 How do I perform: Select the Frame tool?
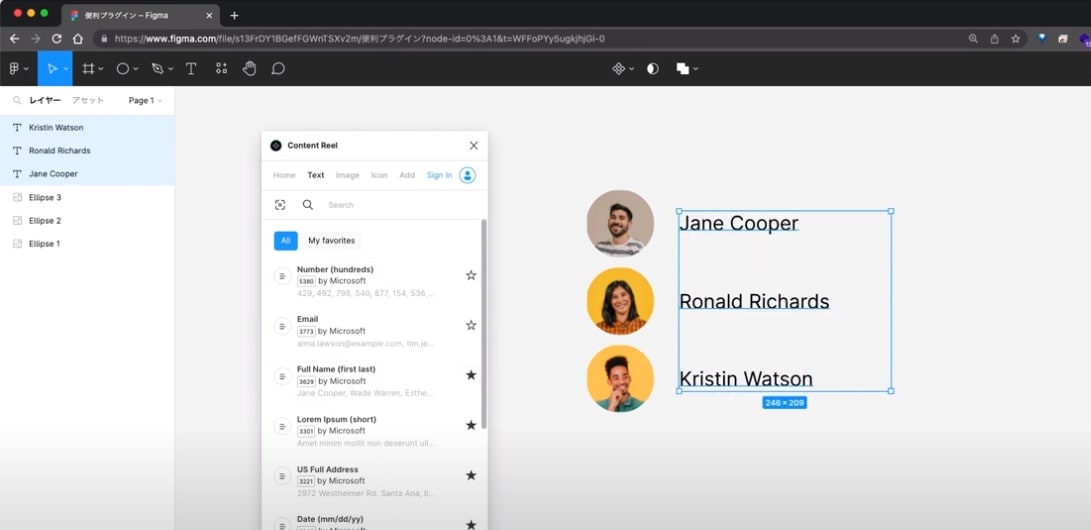coord(88,68)
